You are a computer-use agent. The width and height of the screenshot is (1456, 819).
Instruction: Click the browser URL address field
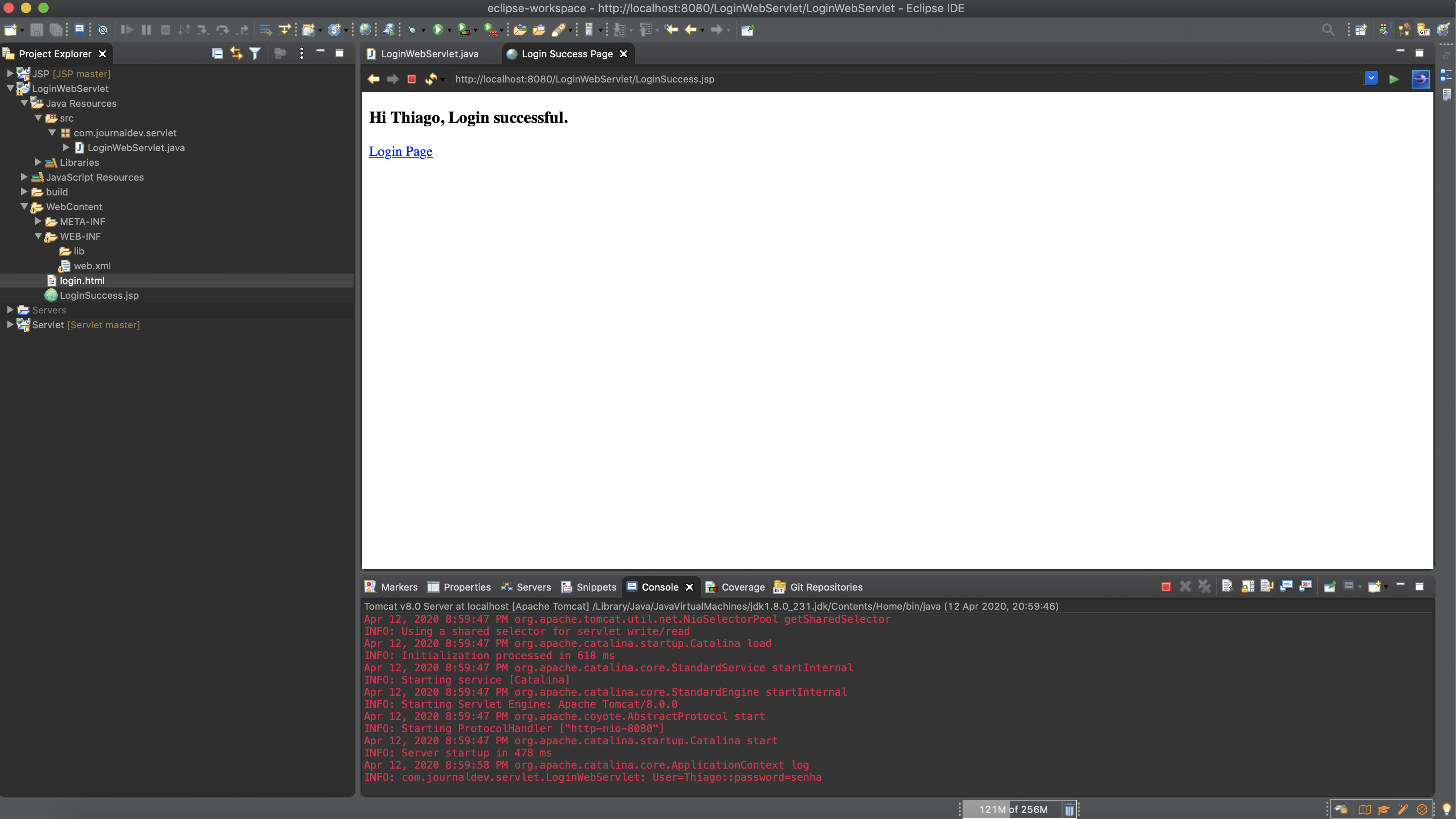tap(791, 79)
